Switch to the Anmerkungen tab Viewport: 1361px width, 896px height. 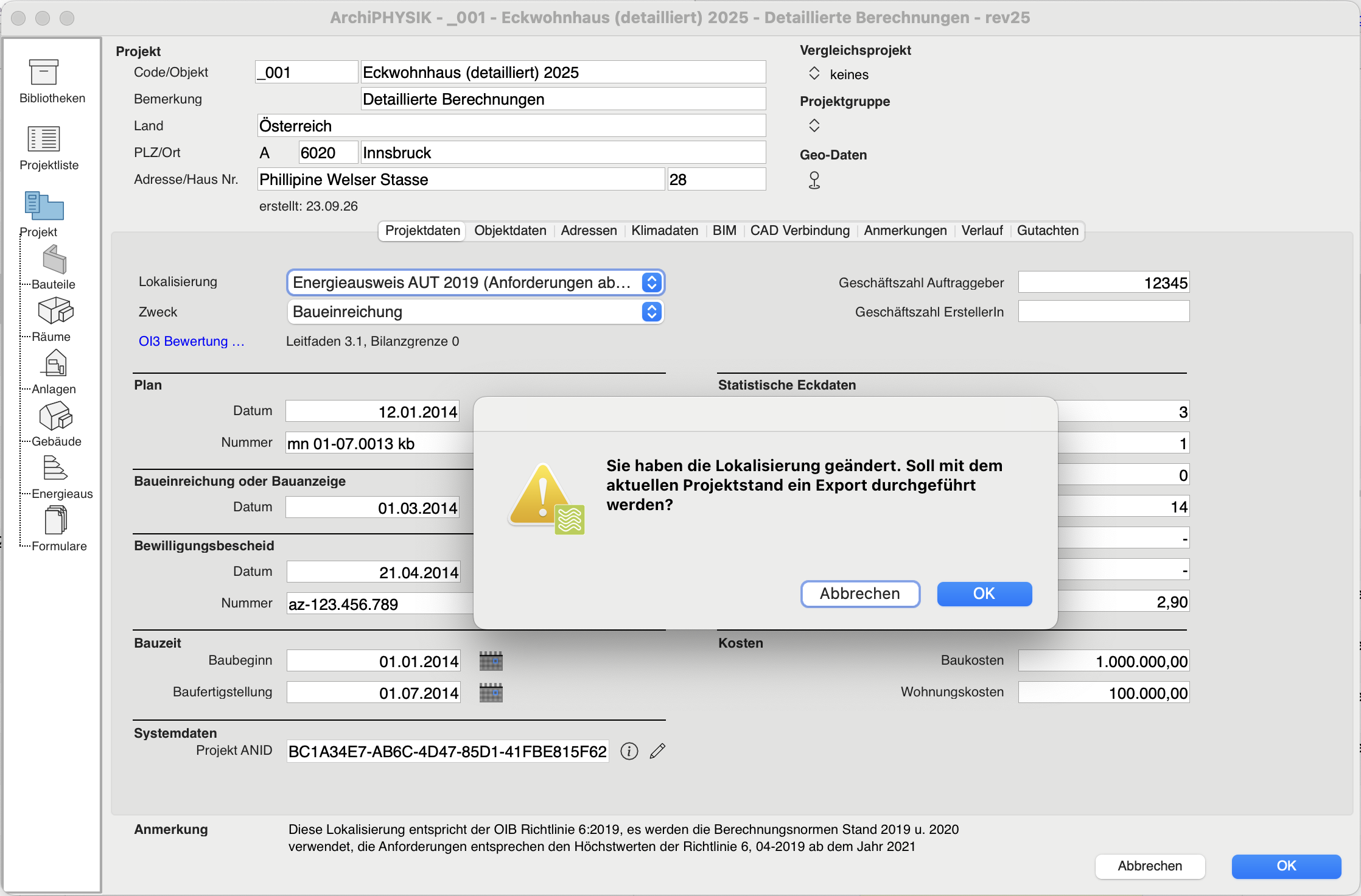click(905, 231)
